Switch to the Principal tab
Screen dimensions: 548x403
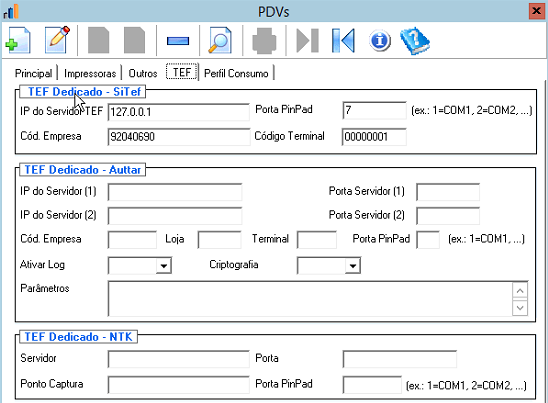33,73
